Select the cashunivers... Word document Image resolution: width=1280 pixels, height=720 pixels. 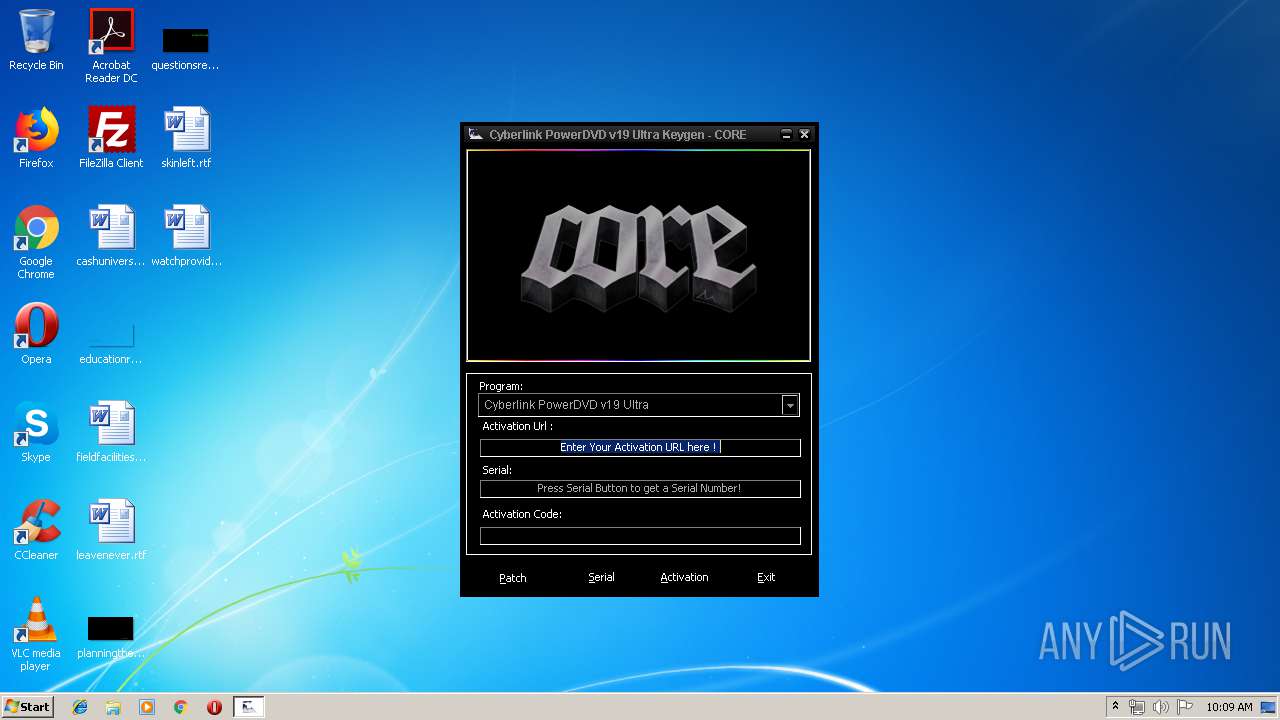[x=111, y=236]
